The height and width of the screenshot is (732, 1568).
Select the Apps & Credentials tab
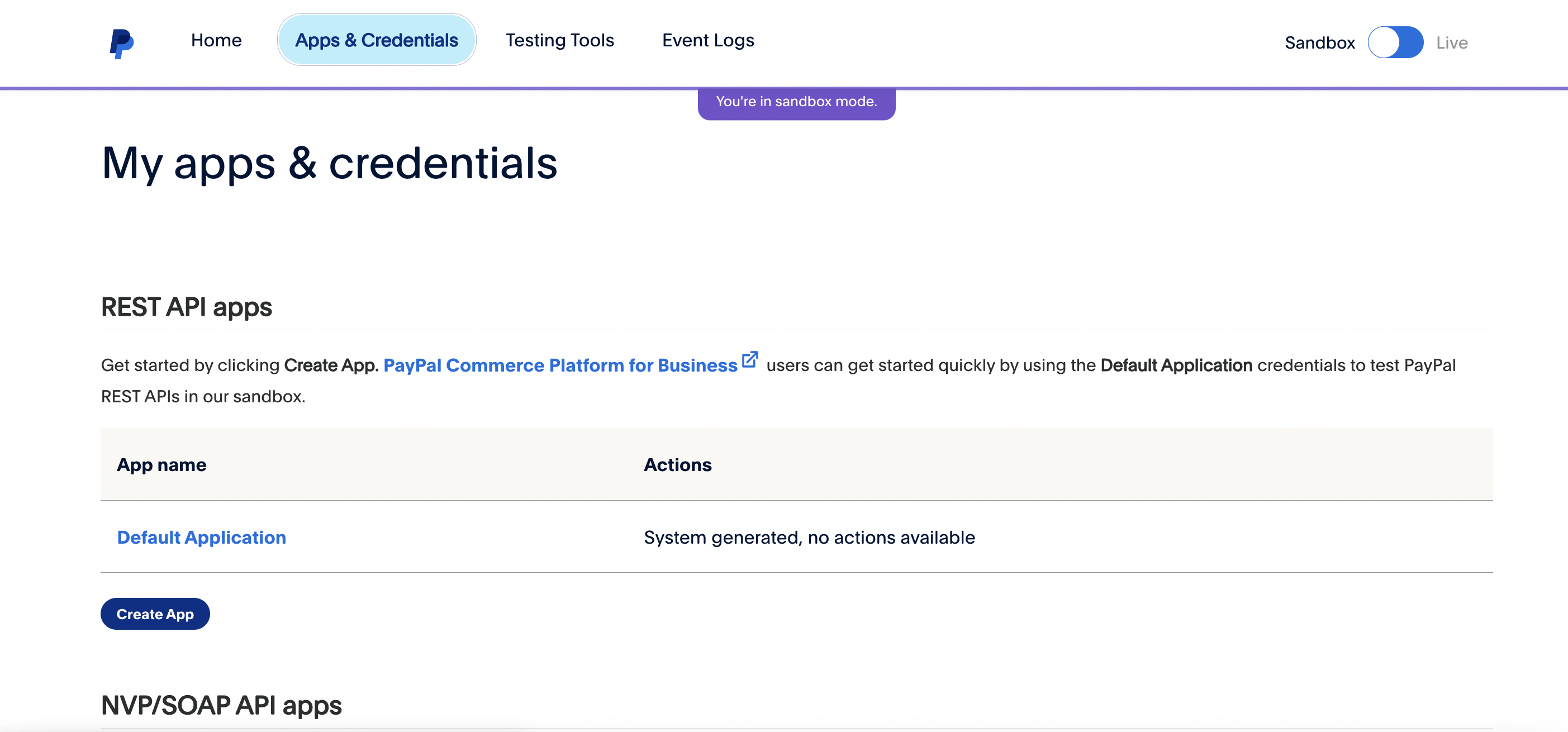[376, 40]
